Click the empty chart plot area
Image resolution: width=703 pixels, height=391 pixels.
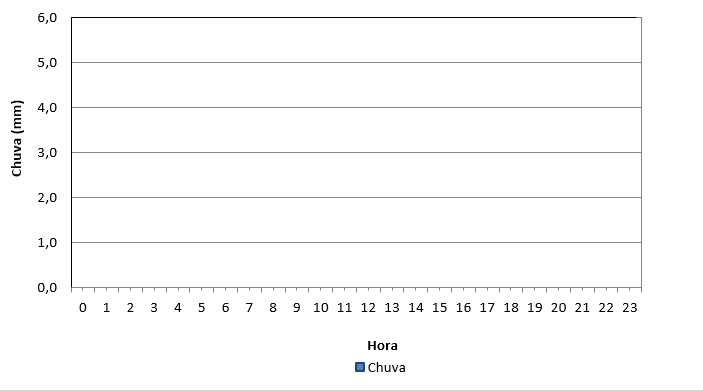(x=356, y=152)
